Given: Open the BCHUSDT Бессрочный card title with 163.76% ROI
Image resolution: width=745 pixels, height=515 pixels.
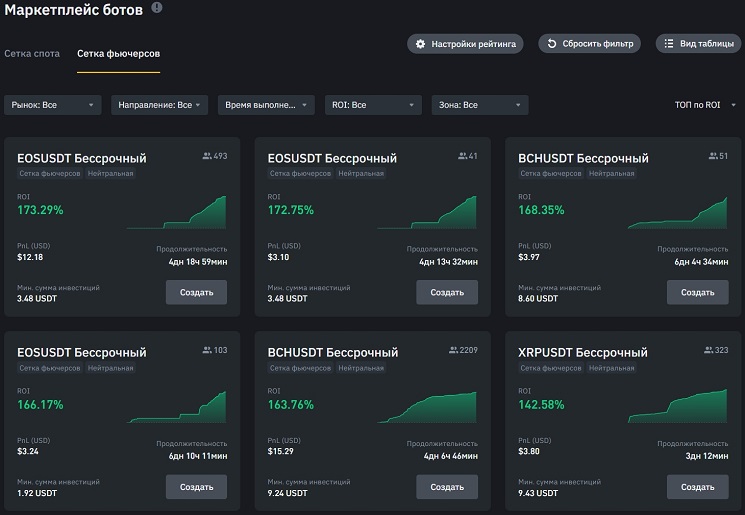Looking at the screenshot, I should 333,352.
